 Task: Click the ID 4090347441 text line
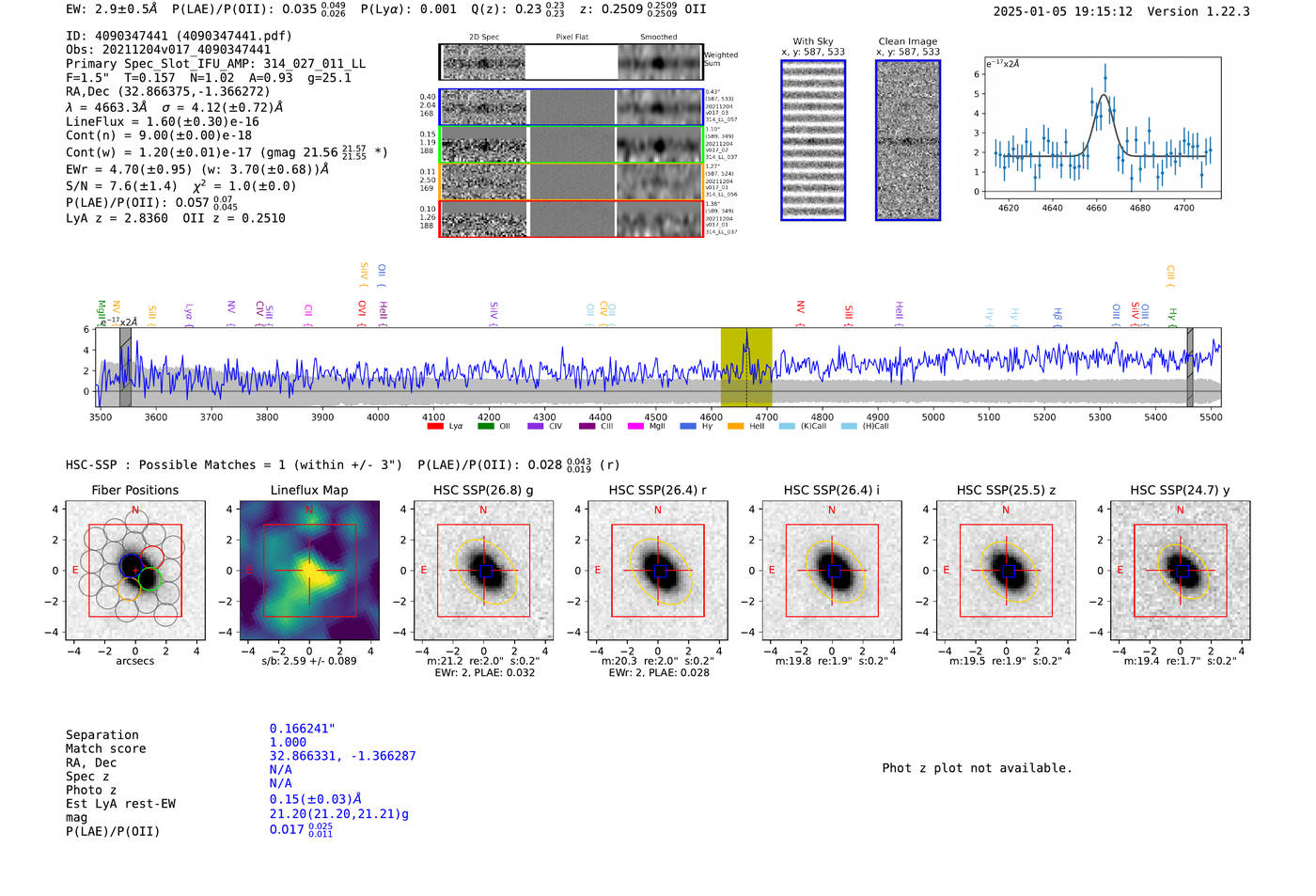point(179,36)
